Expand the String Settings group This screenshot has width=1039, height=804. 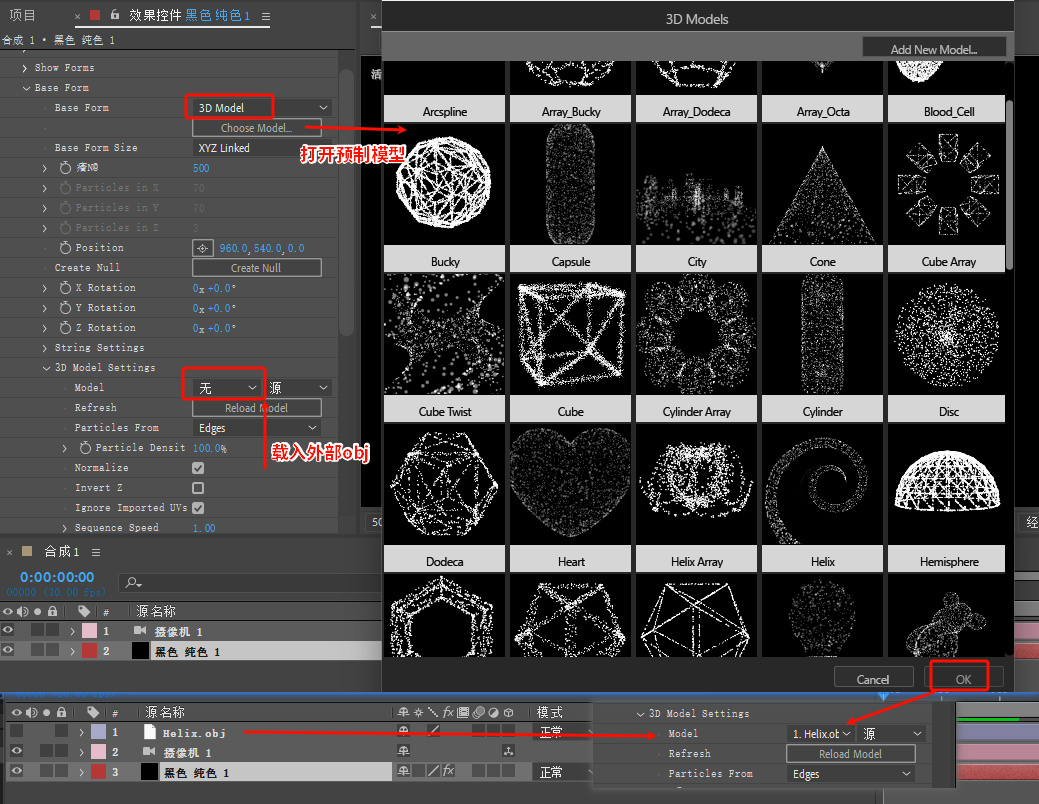44,348
